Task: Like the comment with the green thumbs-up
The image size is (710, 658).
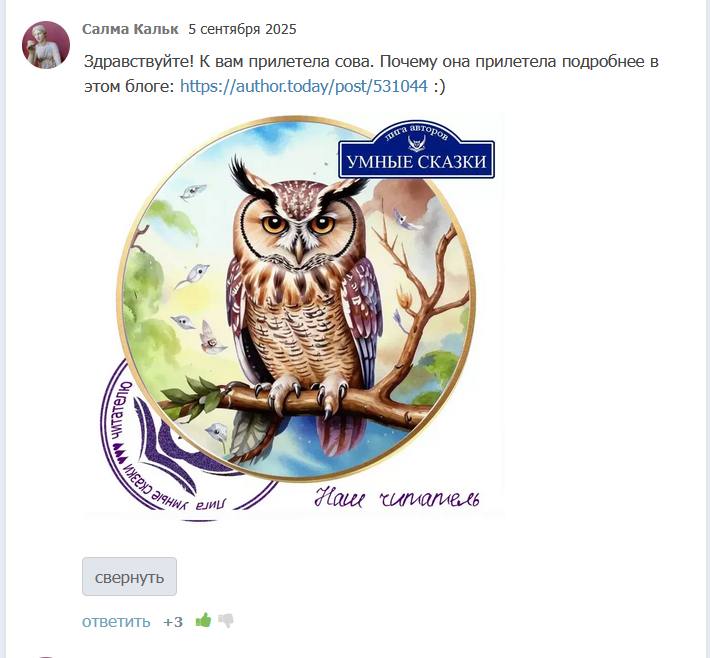Action: pyautogui.click(x=203, y=620)
